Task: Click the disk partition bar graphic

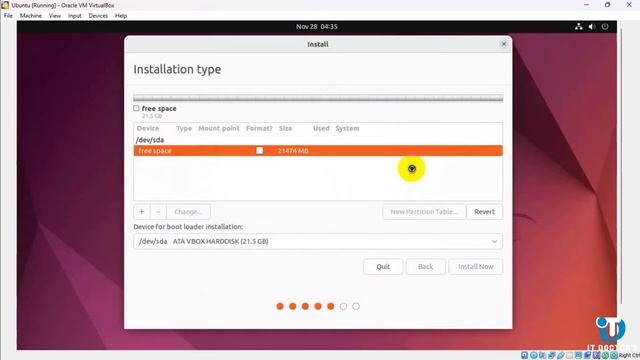Action: click(318, 98)
